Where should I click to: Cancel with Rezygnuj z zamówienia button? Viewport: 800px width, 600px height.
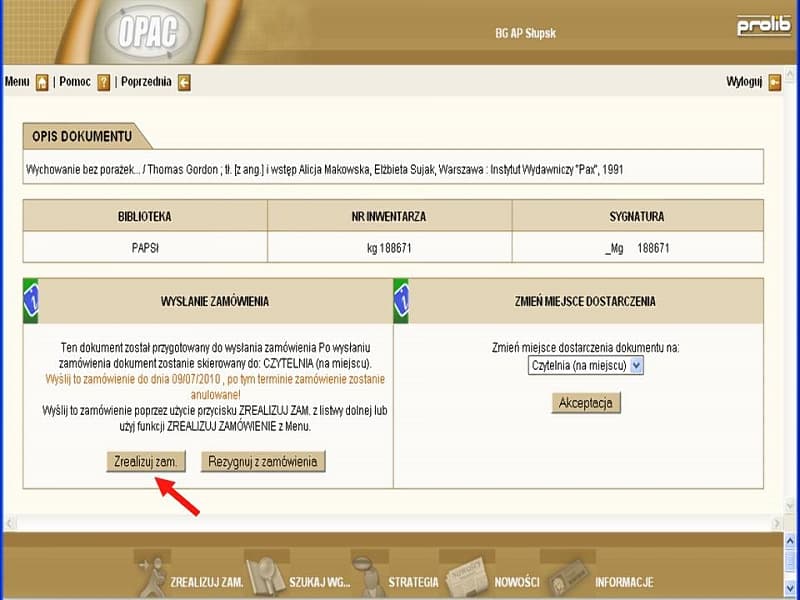pos(264,461)
